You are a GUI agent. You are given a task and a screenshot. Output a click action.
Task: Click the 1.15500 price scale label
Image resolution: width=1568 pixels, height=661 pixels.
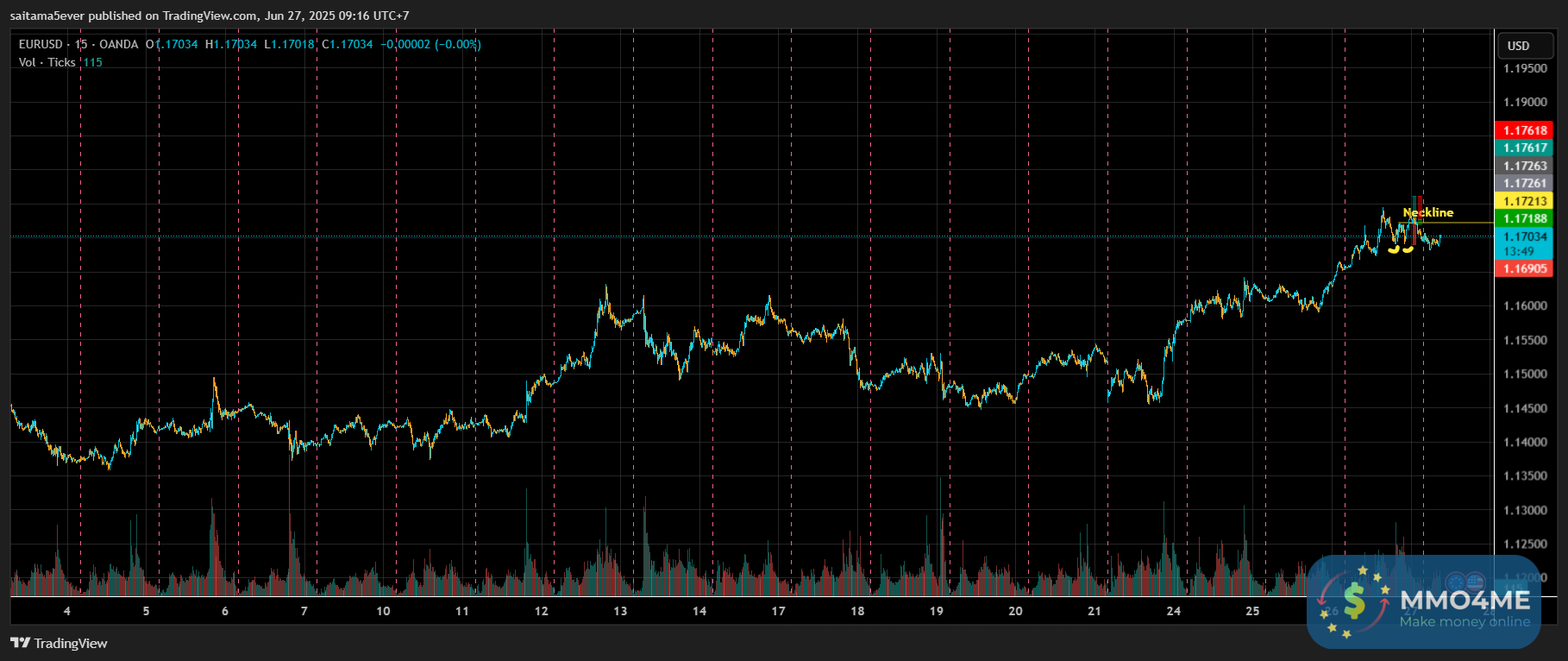tap(1525, 340)
